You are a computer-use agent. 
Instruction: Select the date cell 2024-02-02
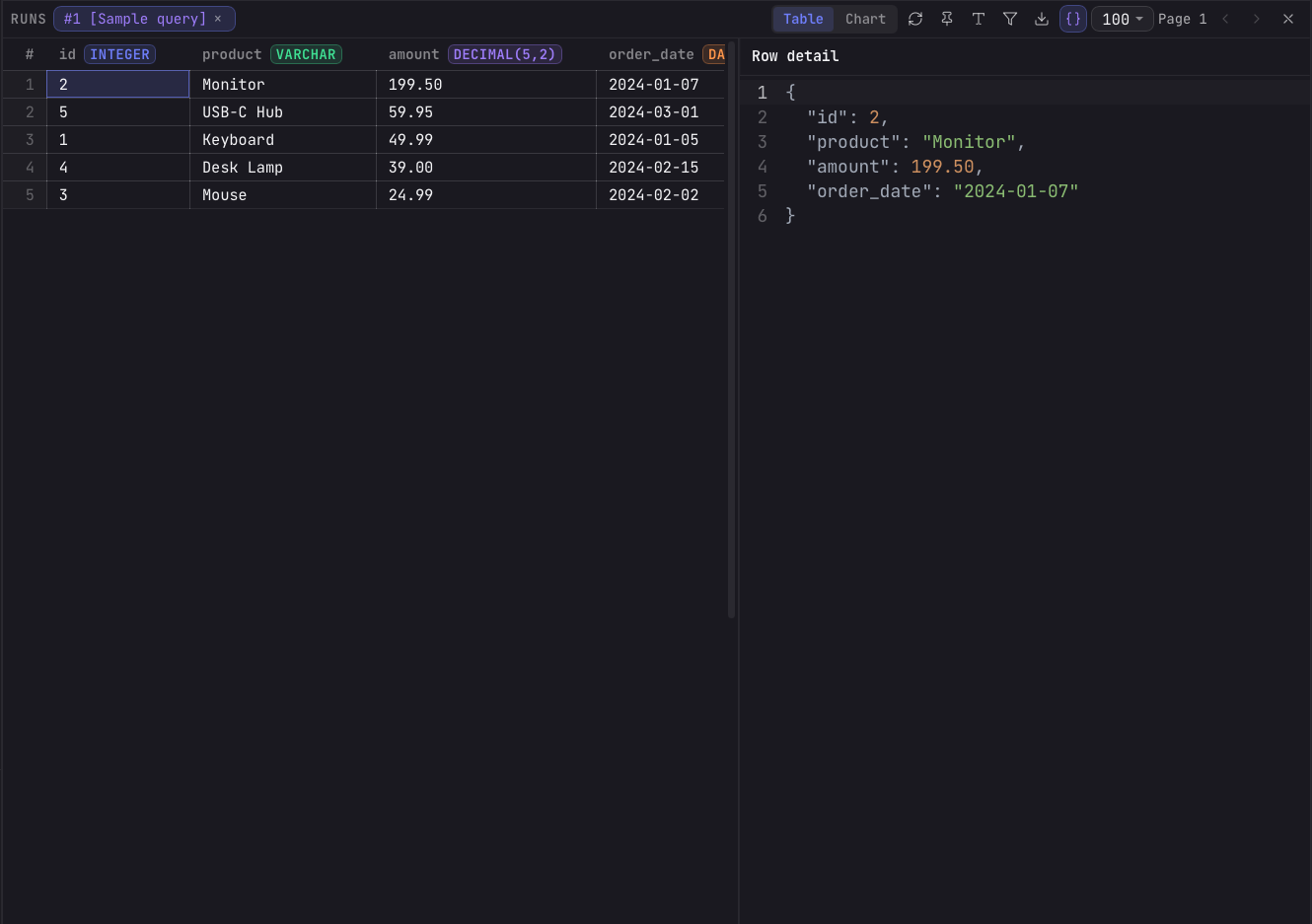661,195
